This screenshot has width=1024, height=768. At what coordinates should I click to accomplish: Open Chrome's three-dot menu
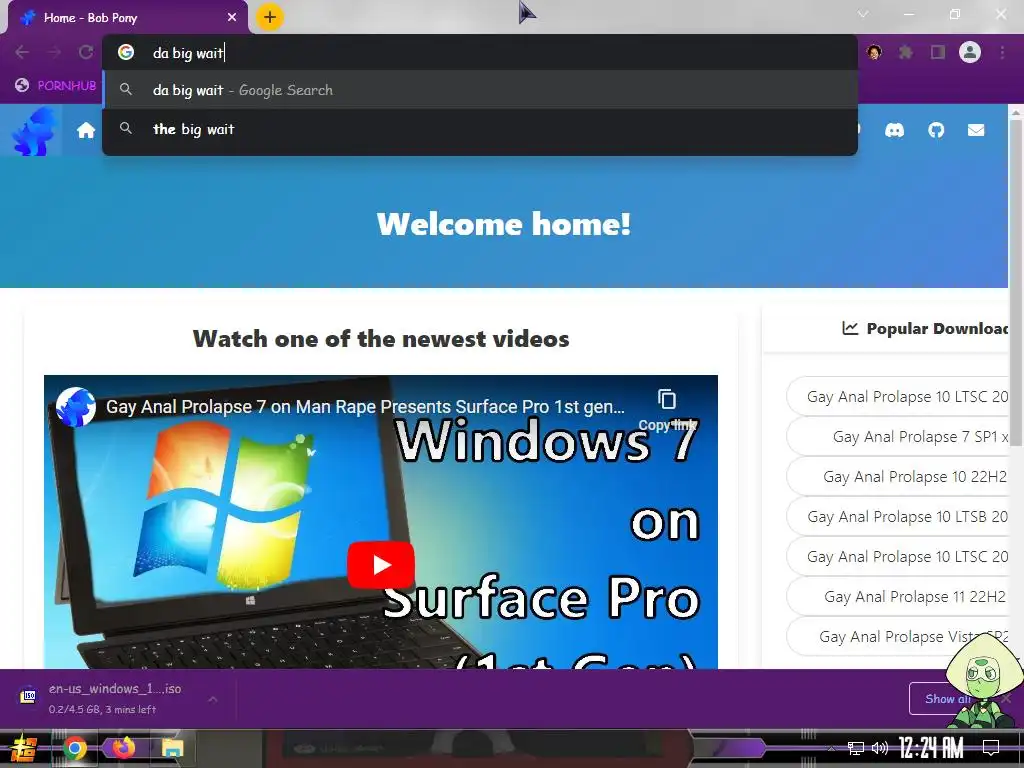(1002, 52)
